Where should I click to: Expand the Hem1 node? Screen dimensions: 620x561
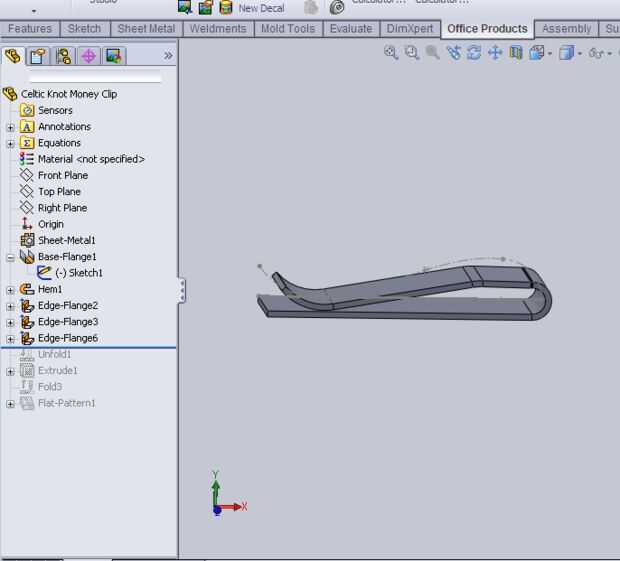point(11,290)
